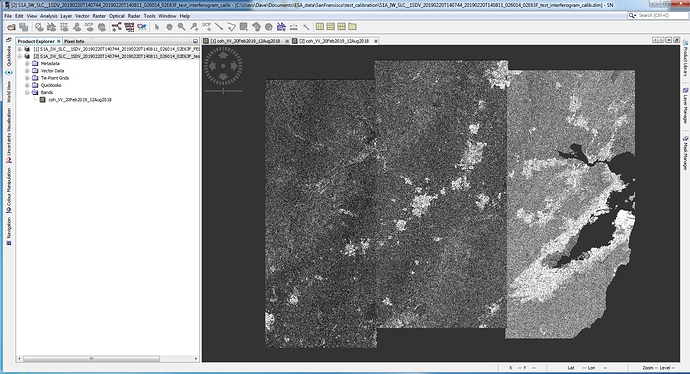
Task: Click the blue vector data container icon
Action: coord(281,27)
